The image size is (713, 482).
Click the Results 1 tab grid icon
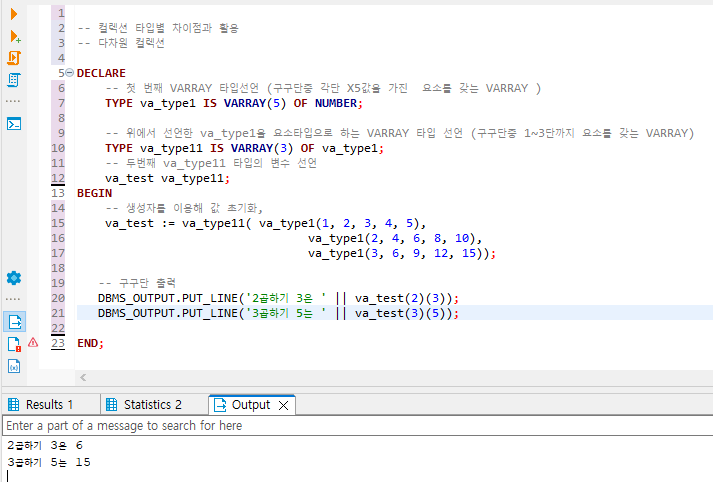pyautogui.click(x=14, y=404)
